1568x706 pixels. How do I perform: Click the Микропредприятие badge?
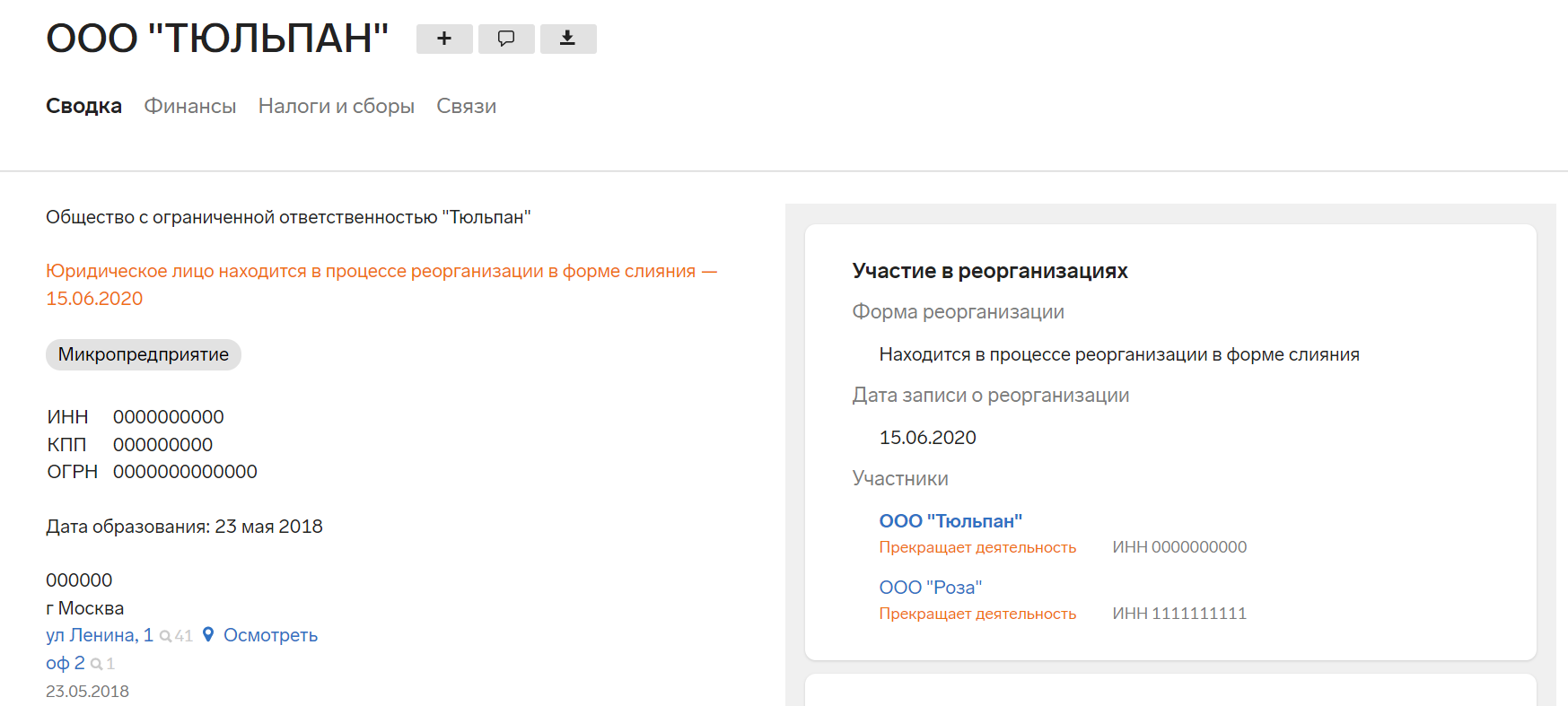(x=144, y=354)
